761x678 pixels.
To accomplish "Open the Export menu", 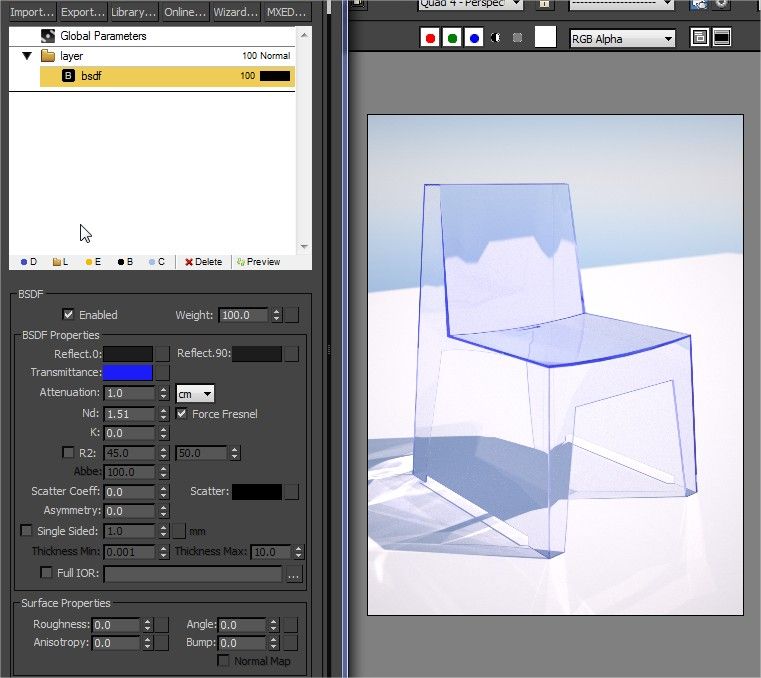I will point(83,12).
